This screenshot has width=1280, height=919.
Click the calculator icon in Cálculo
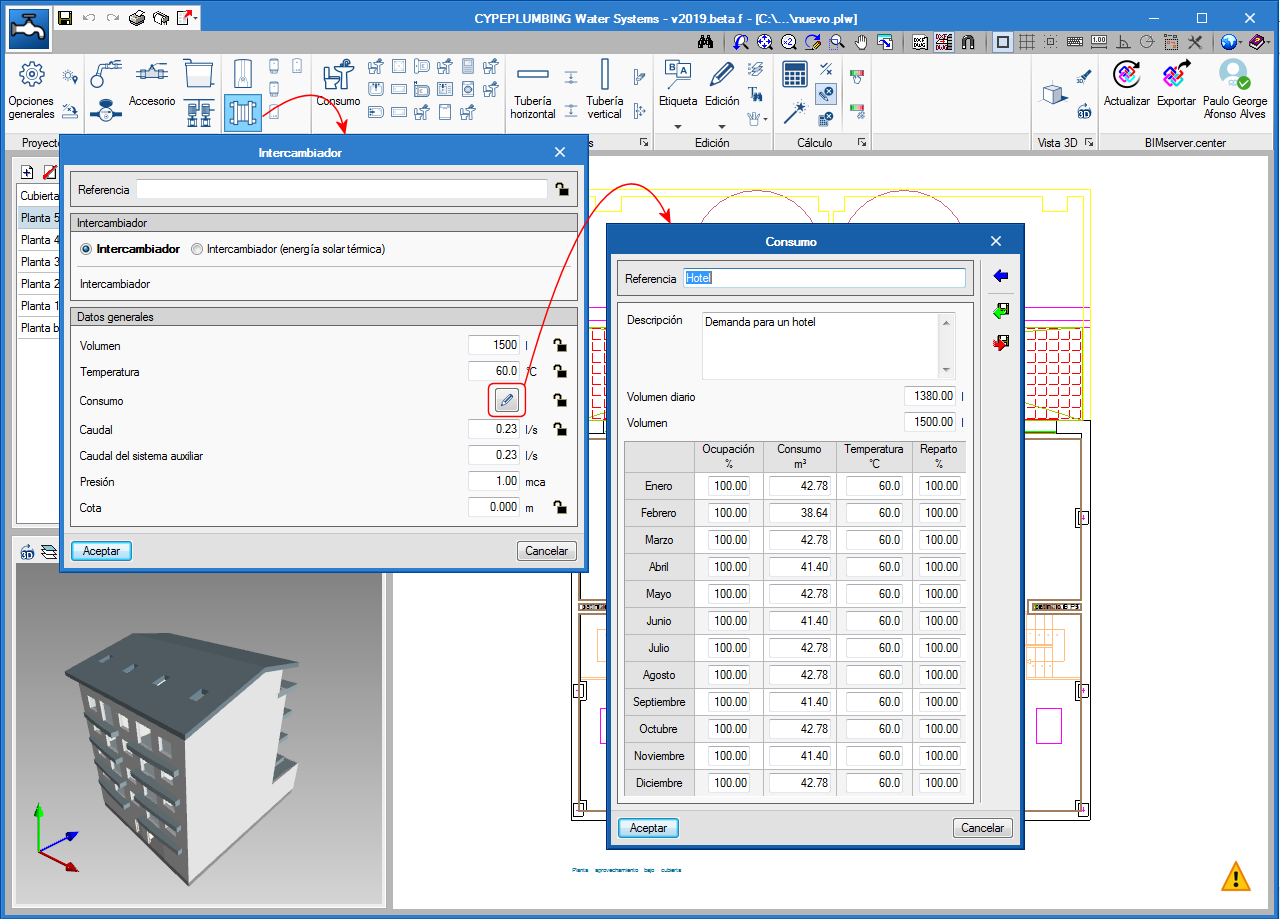pyautogui.click(x=795, y=74)
